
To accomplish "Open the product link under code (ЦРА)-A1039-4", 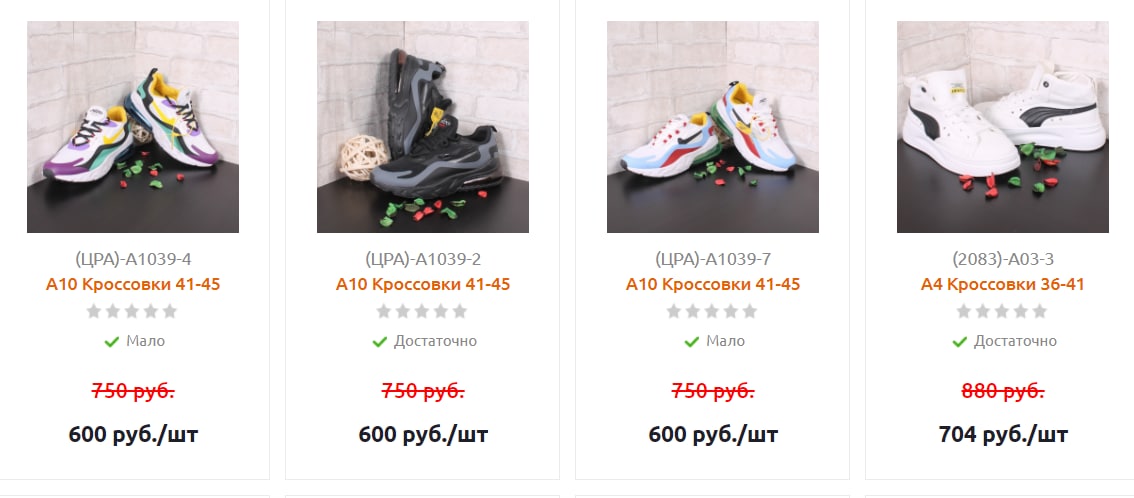I will click(x=133, y=284).
